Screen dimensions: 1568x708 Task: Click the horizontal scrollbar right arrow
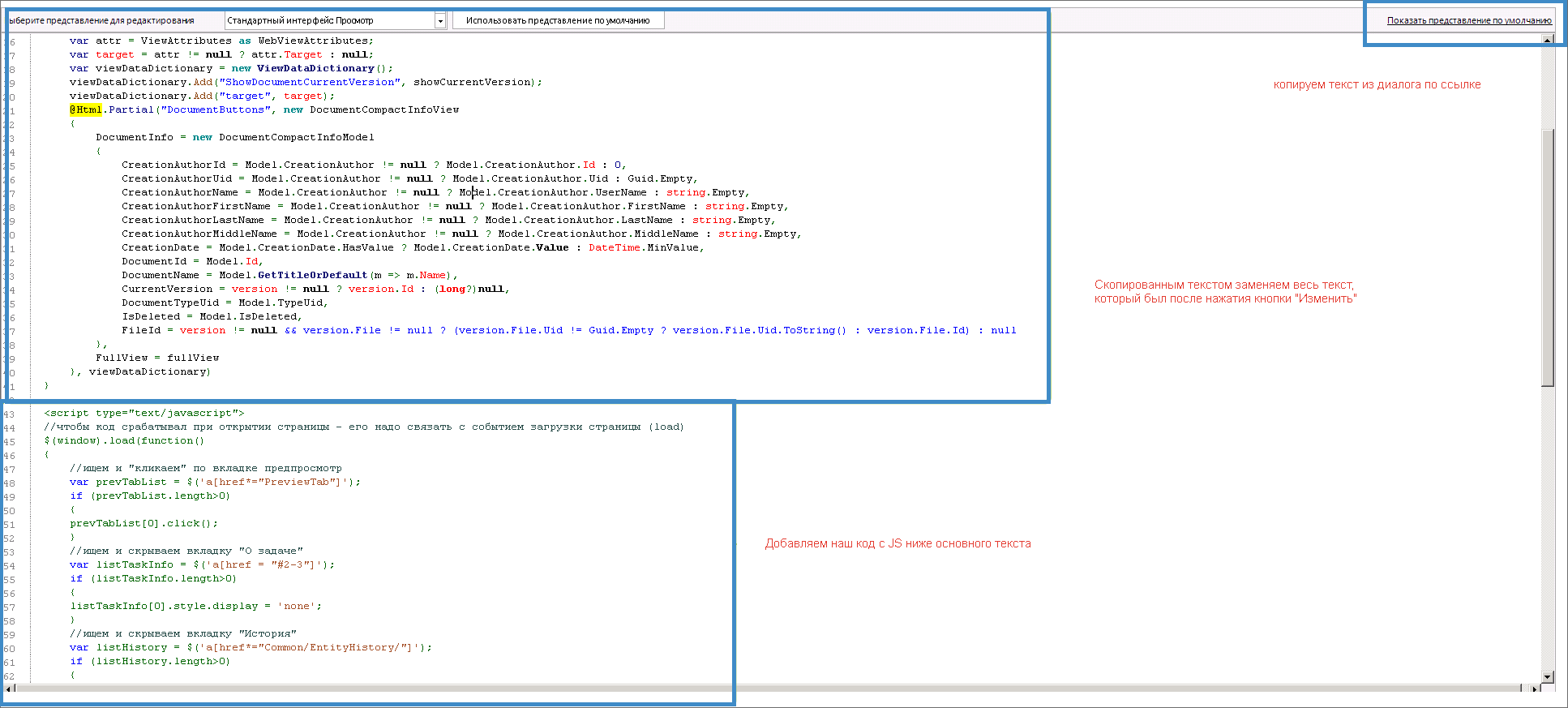tap(1535, 689)
